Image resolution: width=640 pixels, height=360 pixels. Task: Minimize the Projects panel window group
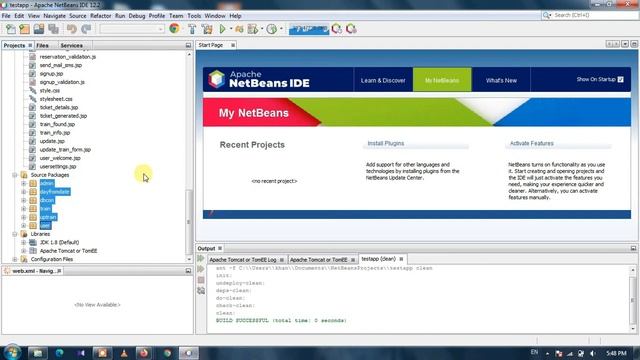(188, 45)
